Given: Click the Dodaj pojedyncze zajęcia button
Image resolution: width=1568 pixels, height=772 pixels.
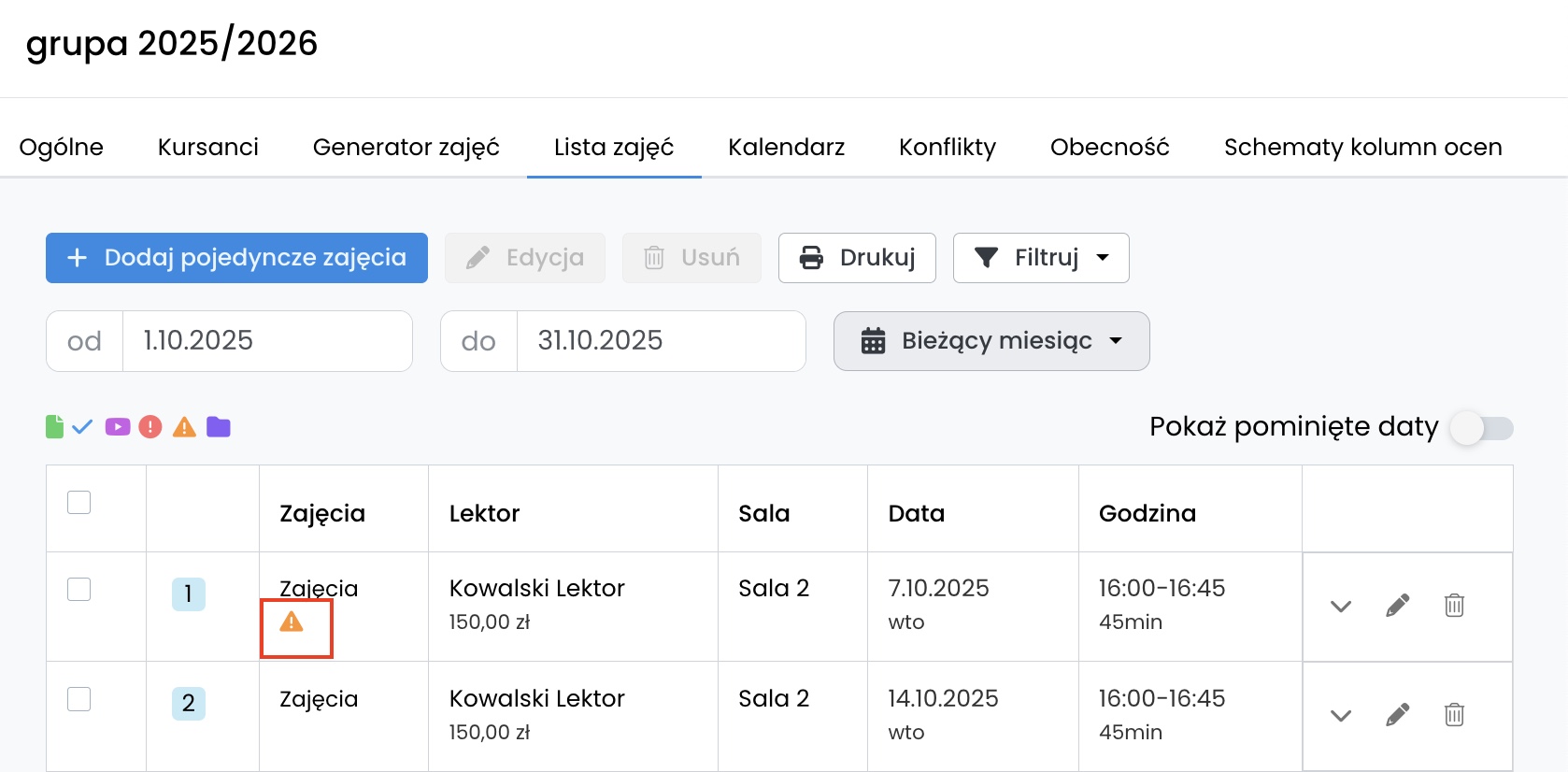Looking at the screenshot, I should (x=236, y=258).
